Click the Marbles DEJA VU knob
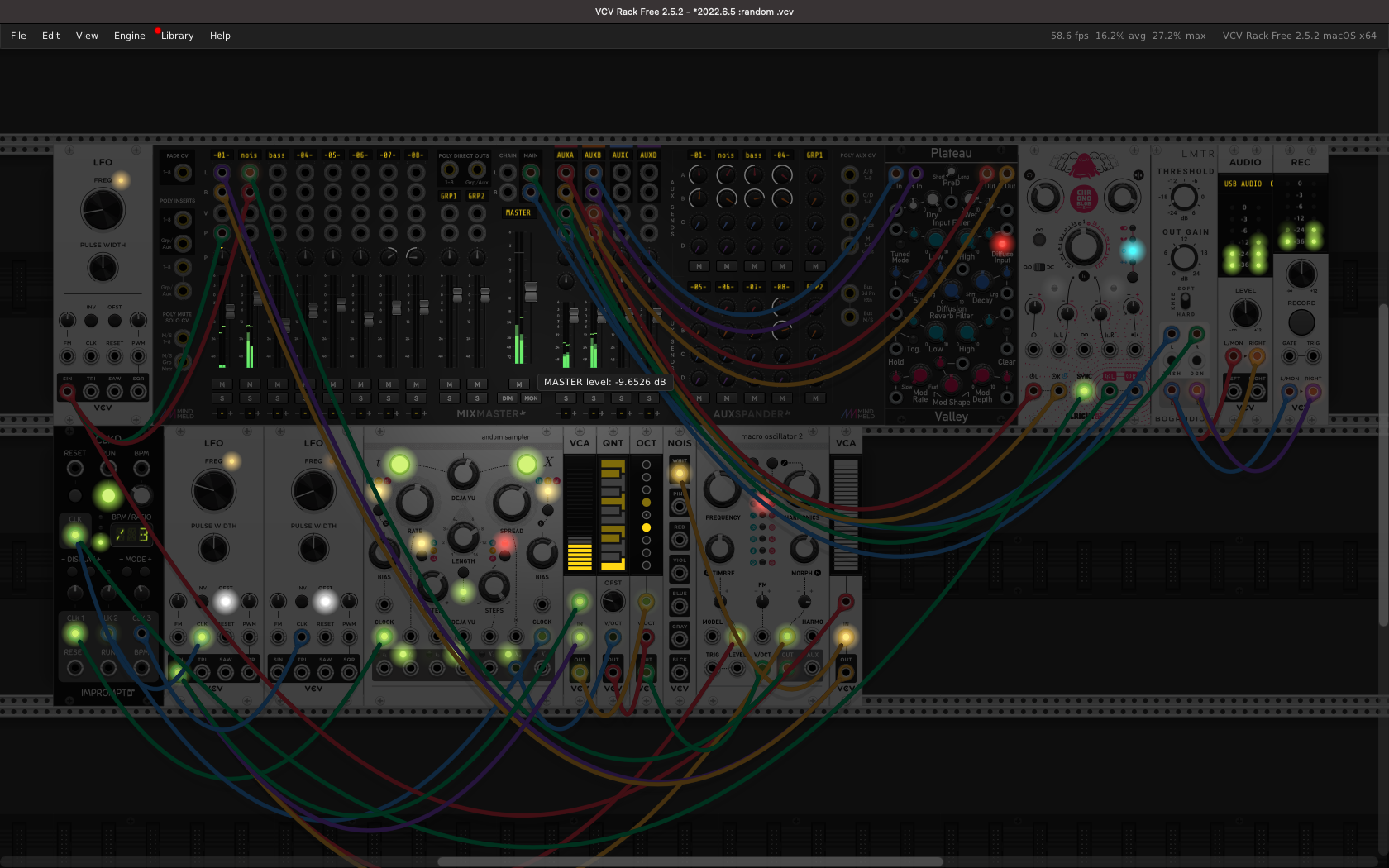The width and height of the screenshot is (1389, 868). [x=463, y=475]
